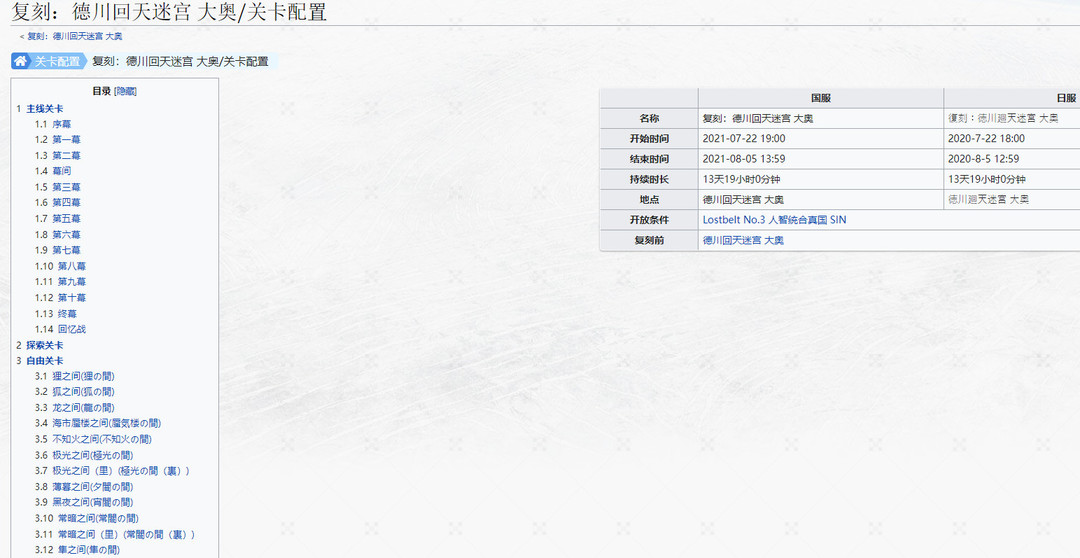Image resolution: width=1080 pixels, height=558 pixels.
Task: Select 幕间 contents entry
Action: 61,171
